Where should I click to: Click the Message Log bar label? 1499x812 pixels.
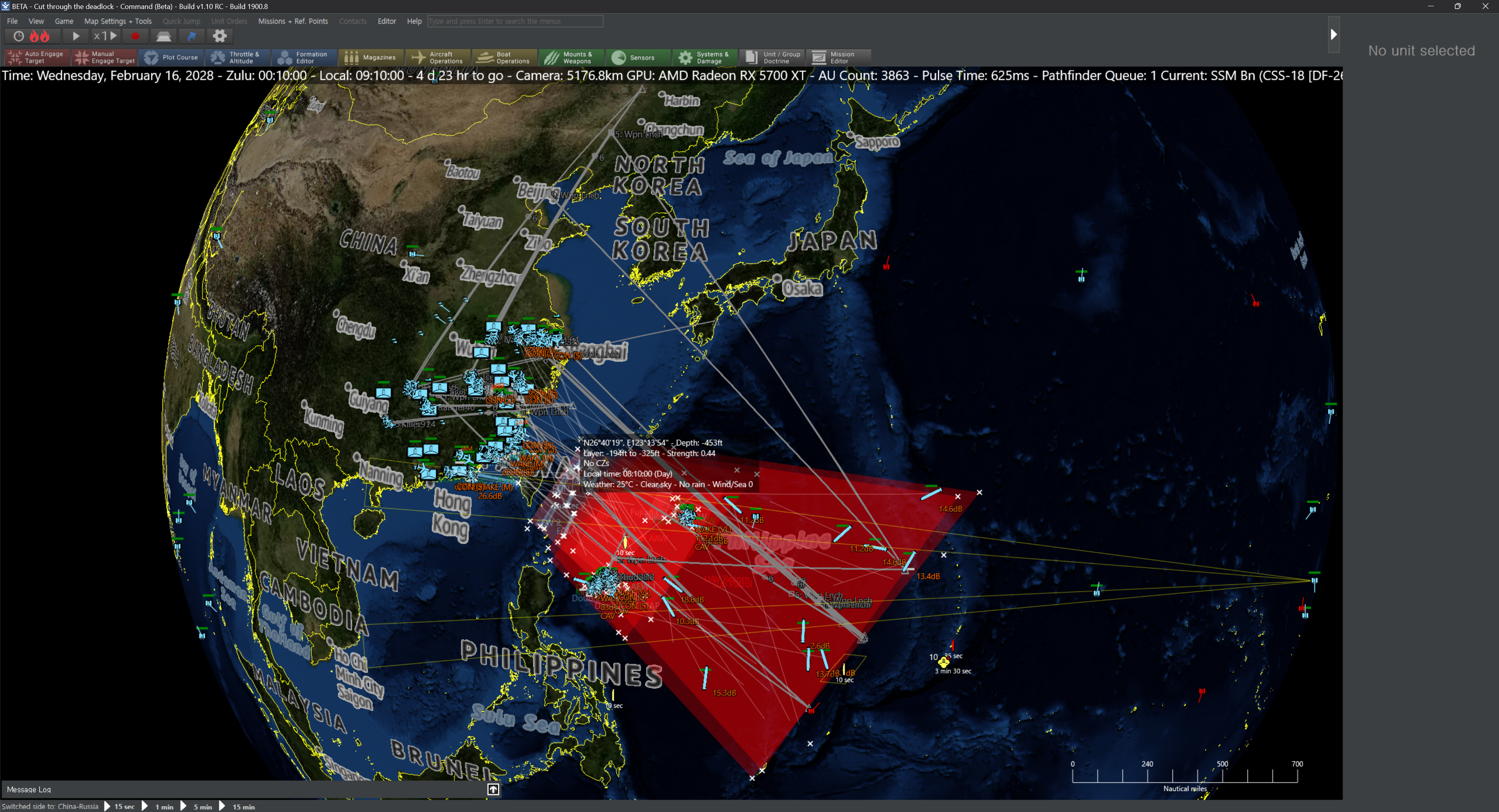[29, 789]
